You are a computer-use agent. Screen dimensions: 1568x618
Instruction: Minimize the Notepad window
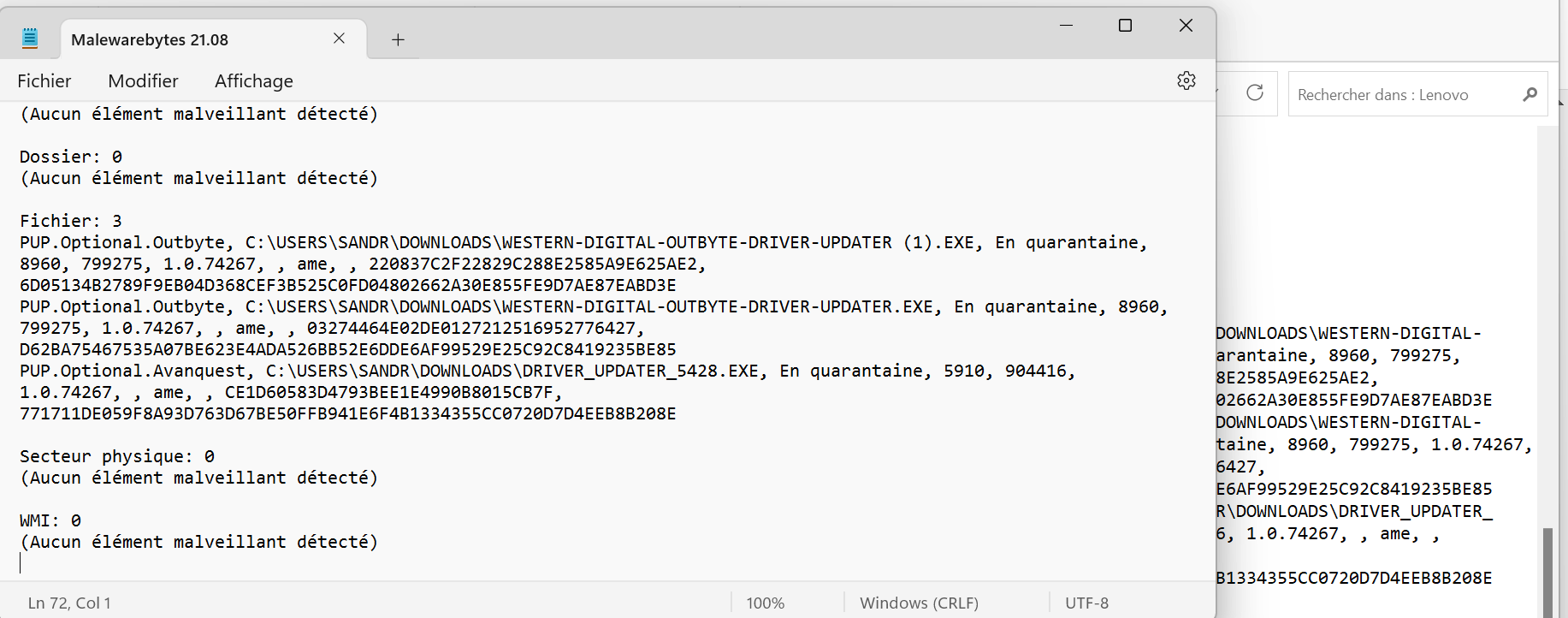(x=1066, y=26)
